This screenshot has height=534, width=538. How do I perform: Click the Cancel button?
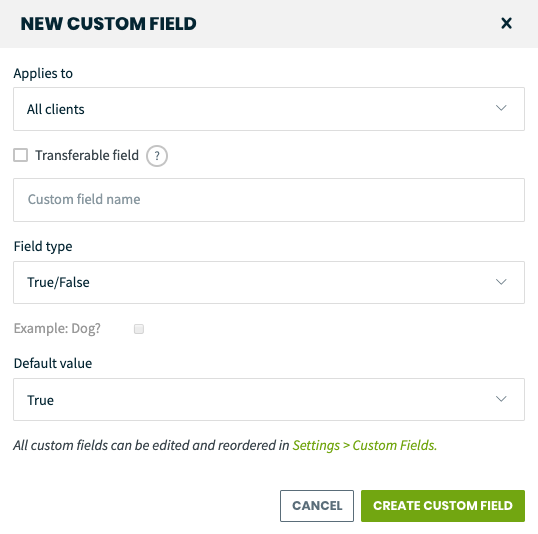point(317,506)
